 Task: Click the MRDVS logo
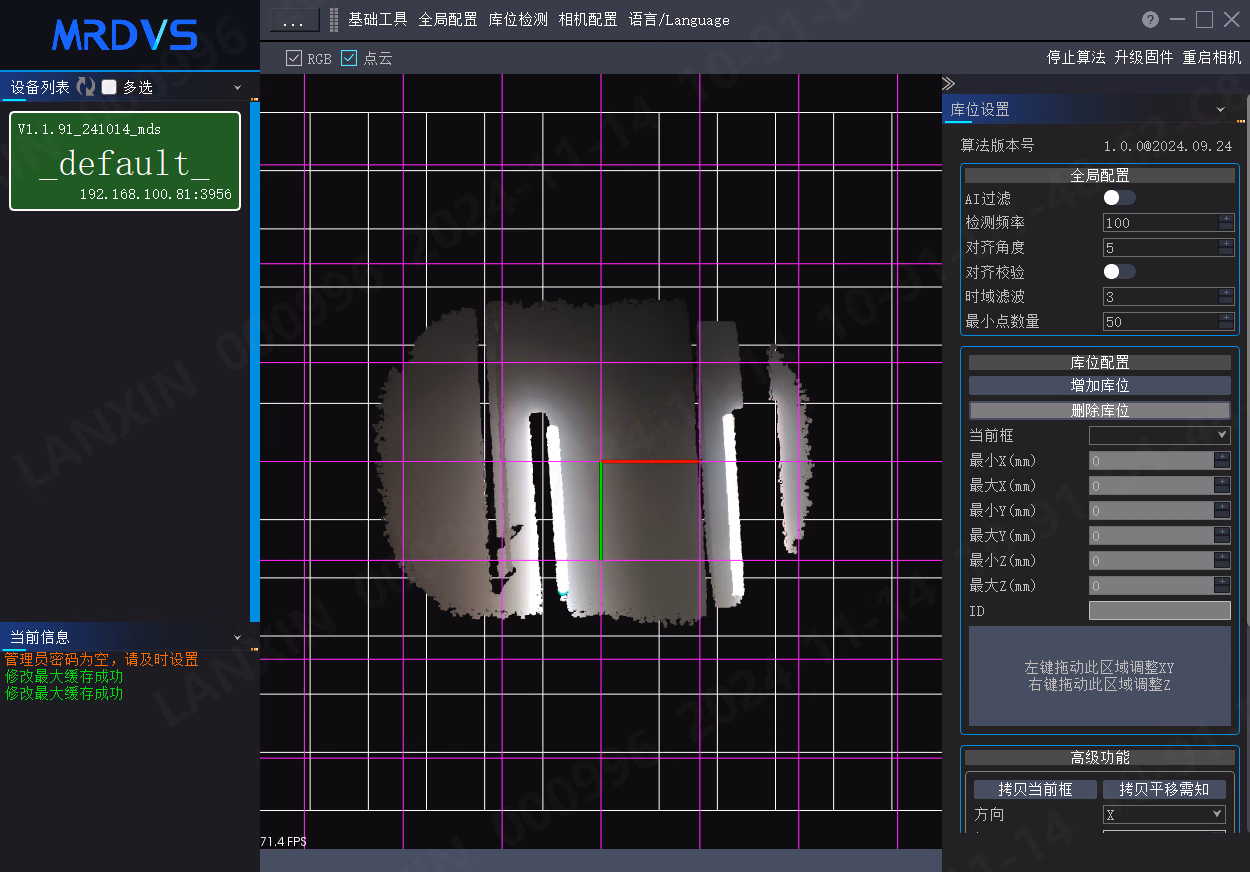point(125,35)
